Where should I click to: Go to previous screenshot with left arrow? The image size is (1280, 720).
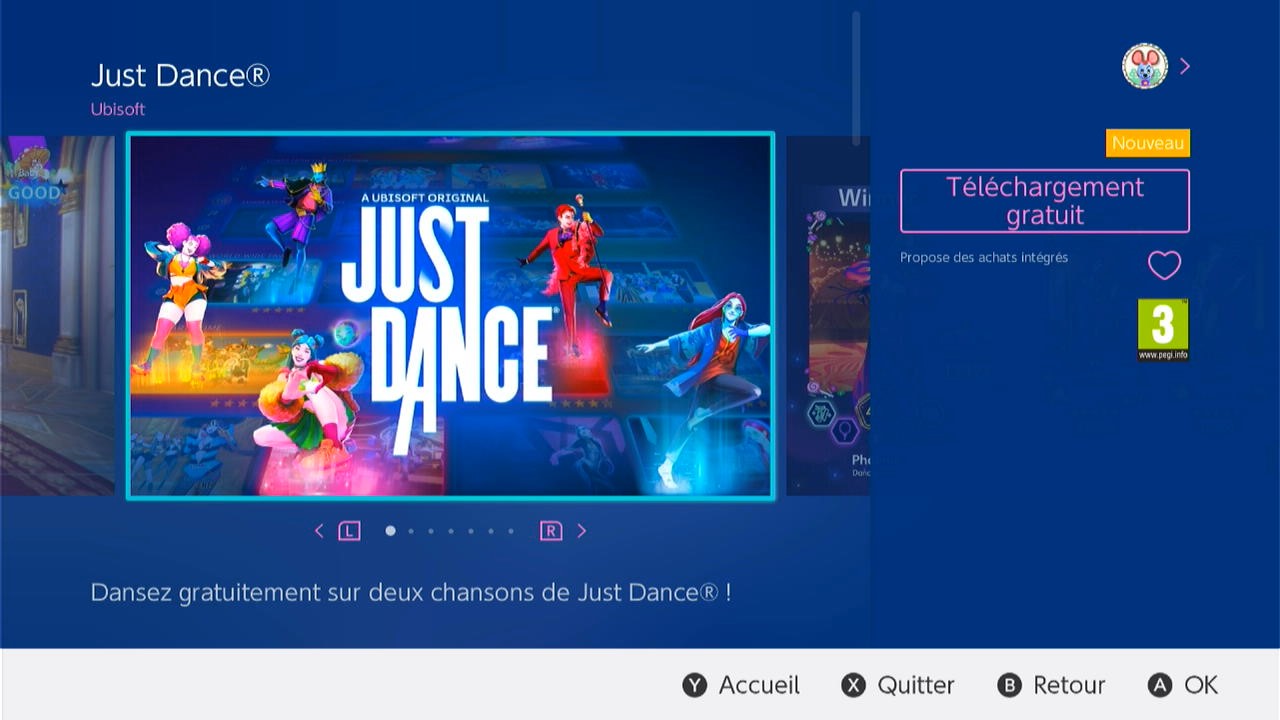[319, 531]
